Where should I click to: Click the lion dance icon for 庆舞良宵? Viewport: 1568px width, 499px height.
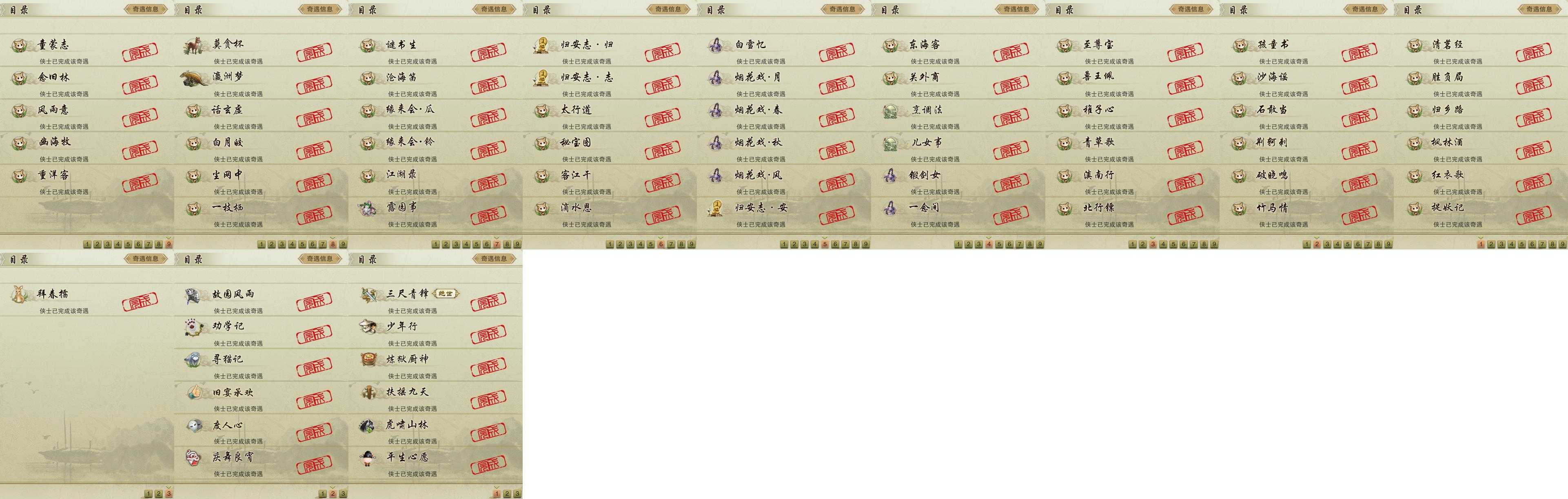click(x=195, y=457)
